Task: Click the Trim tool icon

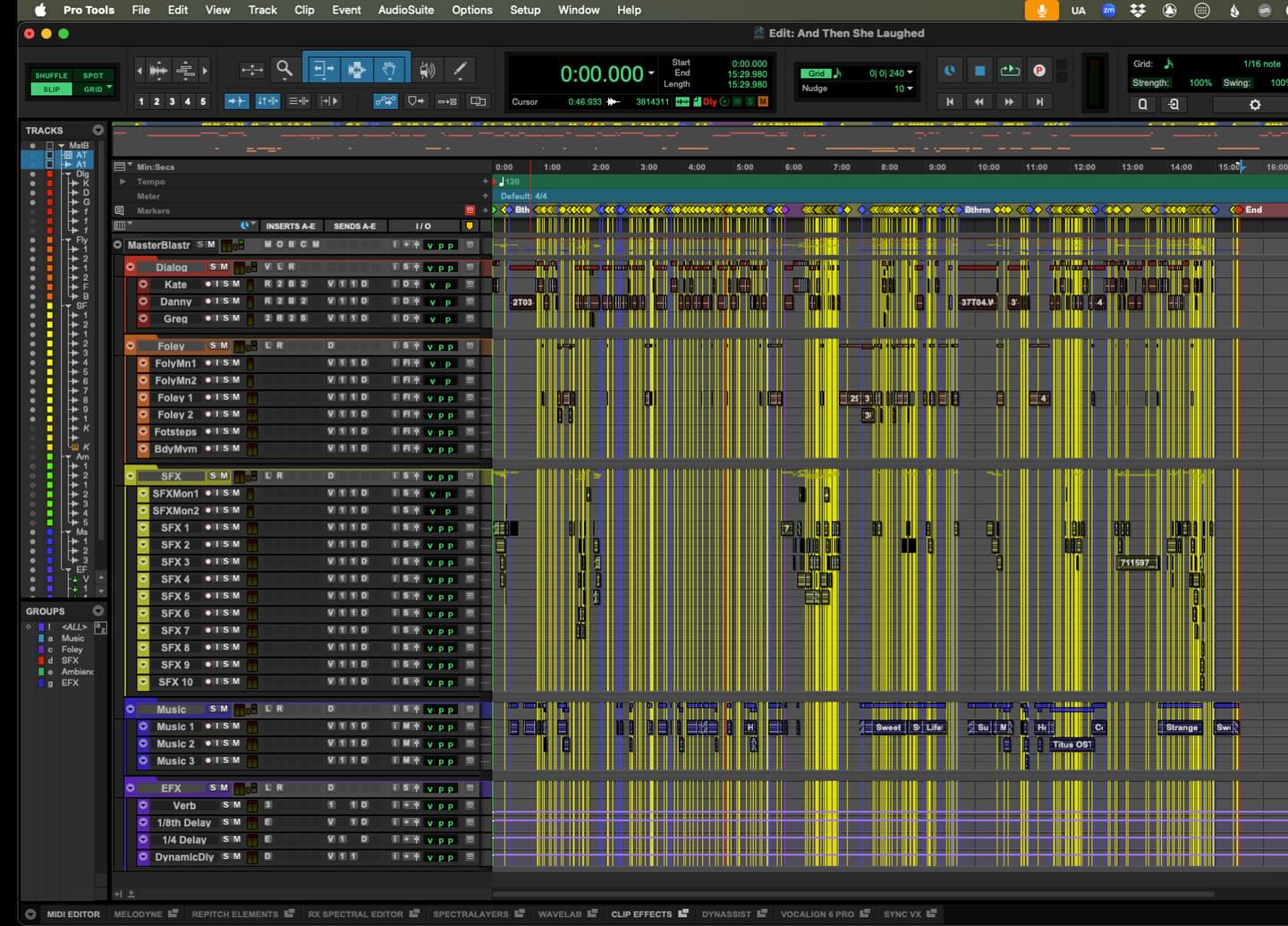Action: 322,69
